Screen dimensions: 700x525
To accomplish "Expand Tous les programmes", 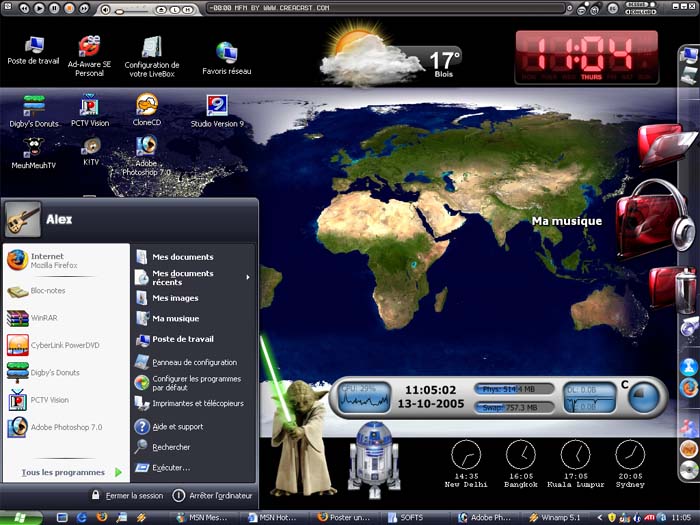I will 71,472.
